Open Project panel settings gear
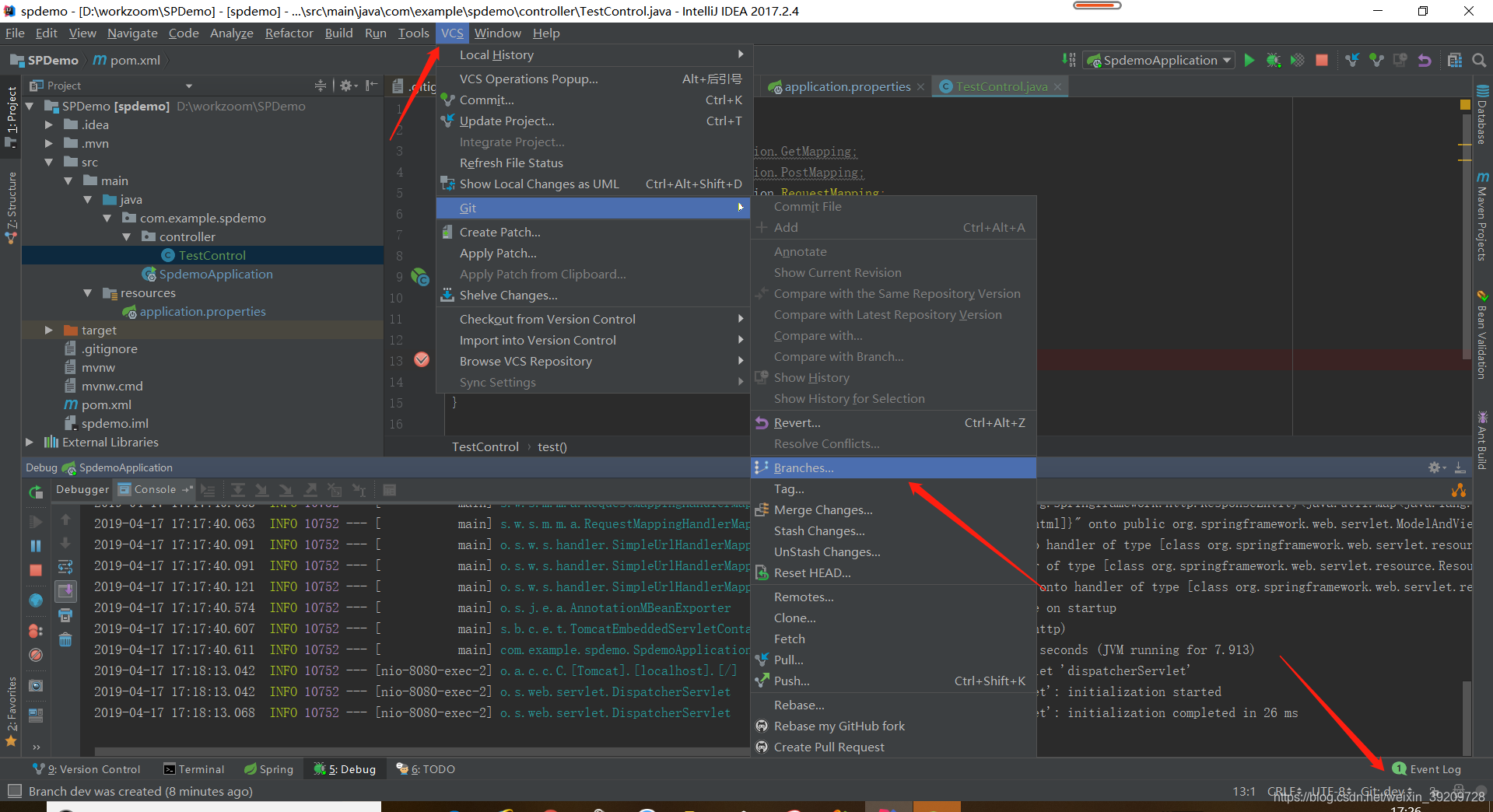 point(346,86)
